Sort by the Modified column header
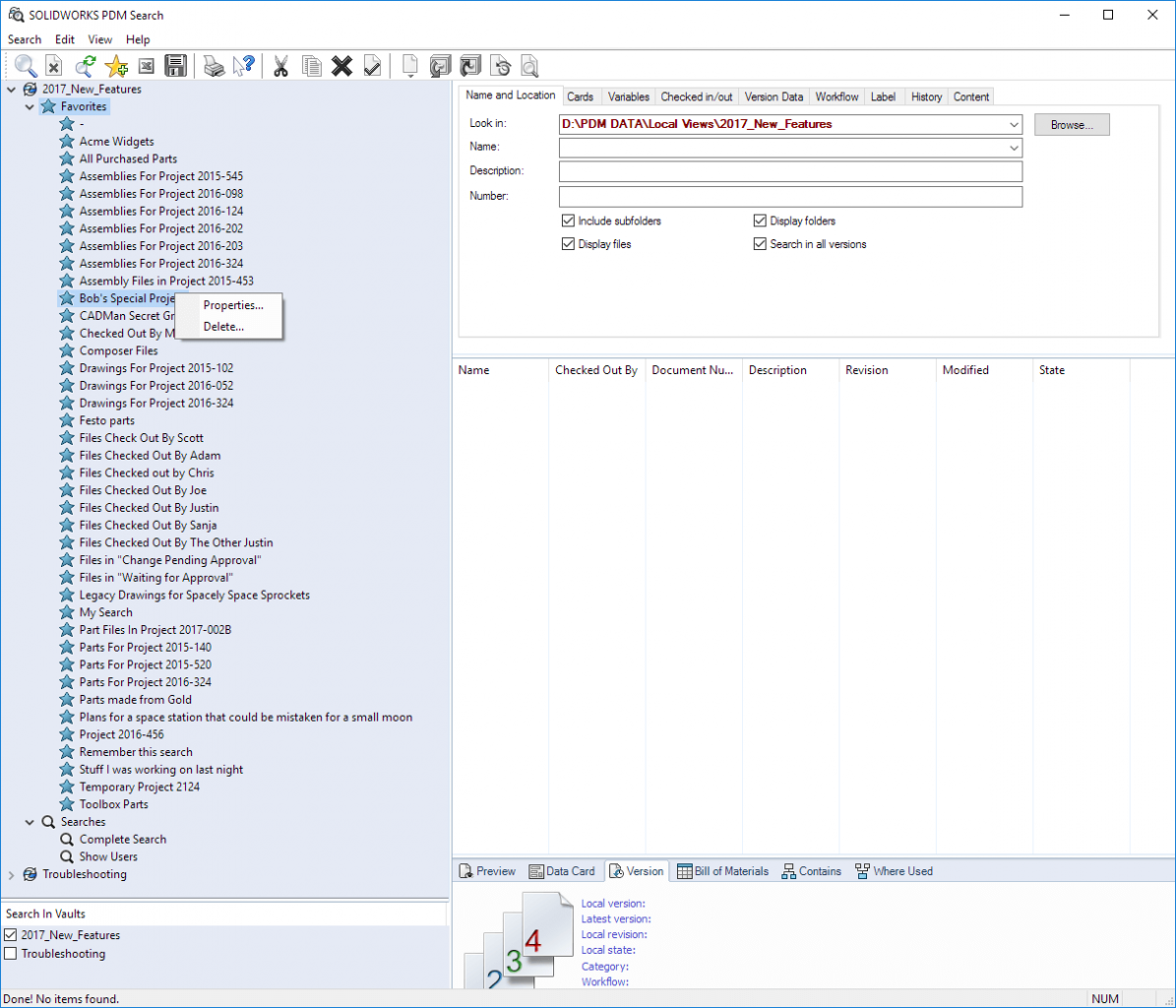Viewport: 1176px width, 1008px height. [984, 370]
